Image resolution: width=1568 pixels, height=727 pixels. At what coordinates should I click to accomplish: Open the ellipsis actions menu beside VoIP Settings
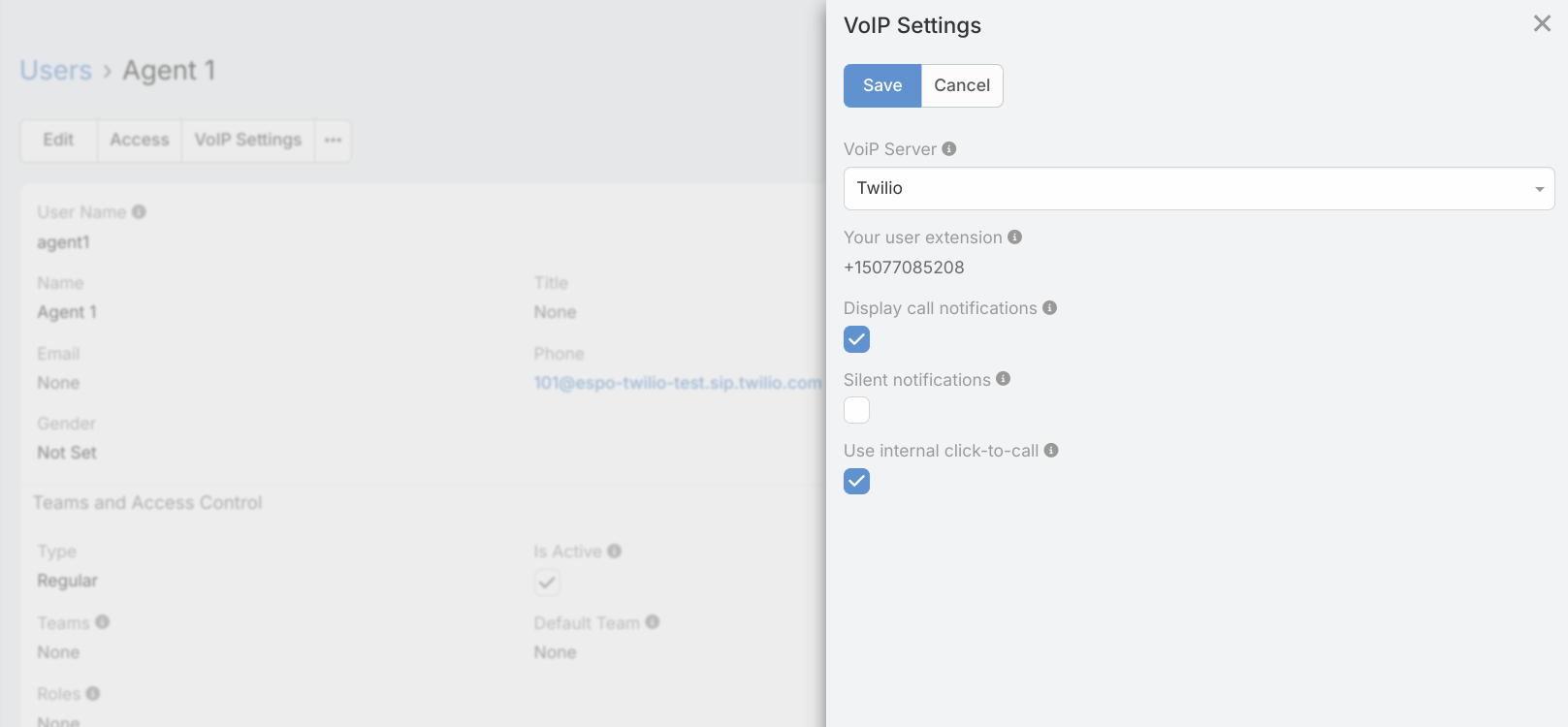tap(333, 140)
